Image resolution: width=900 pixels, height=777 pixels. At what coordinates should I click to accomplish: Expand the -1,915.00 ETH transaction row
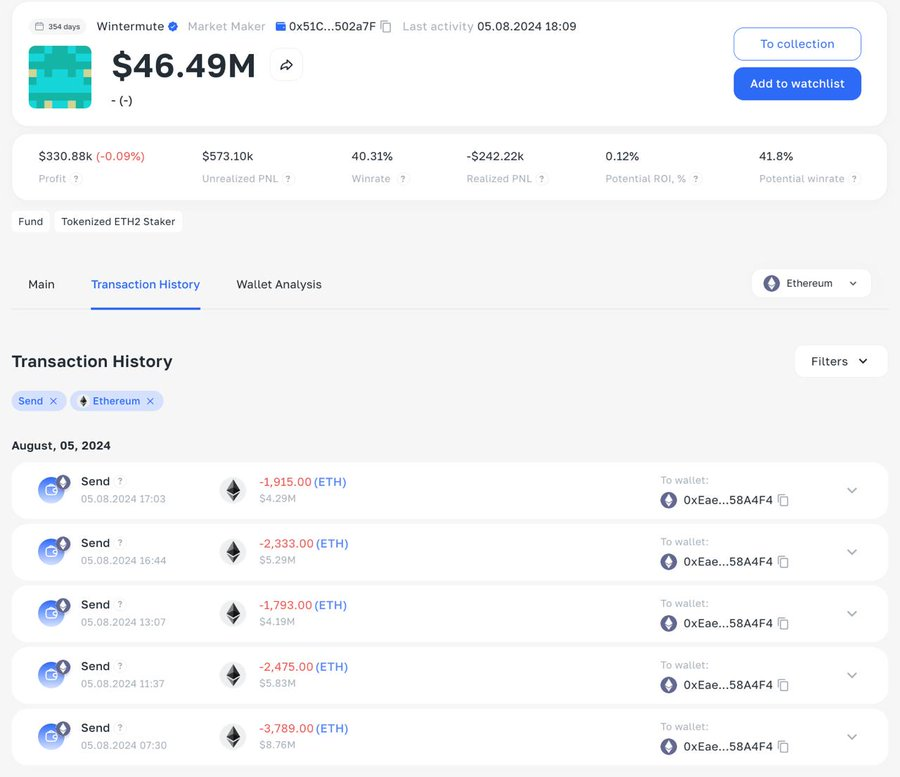pos(852,491)
